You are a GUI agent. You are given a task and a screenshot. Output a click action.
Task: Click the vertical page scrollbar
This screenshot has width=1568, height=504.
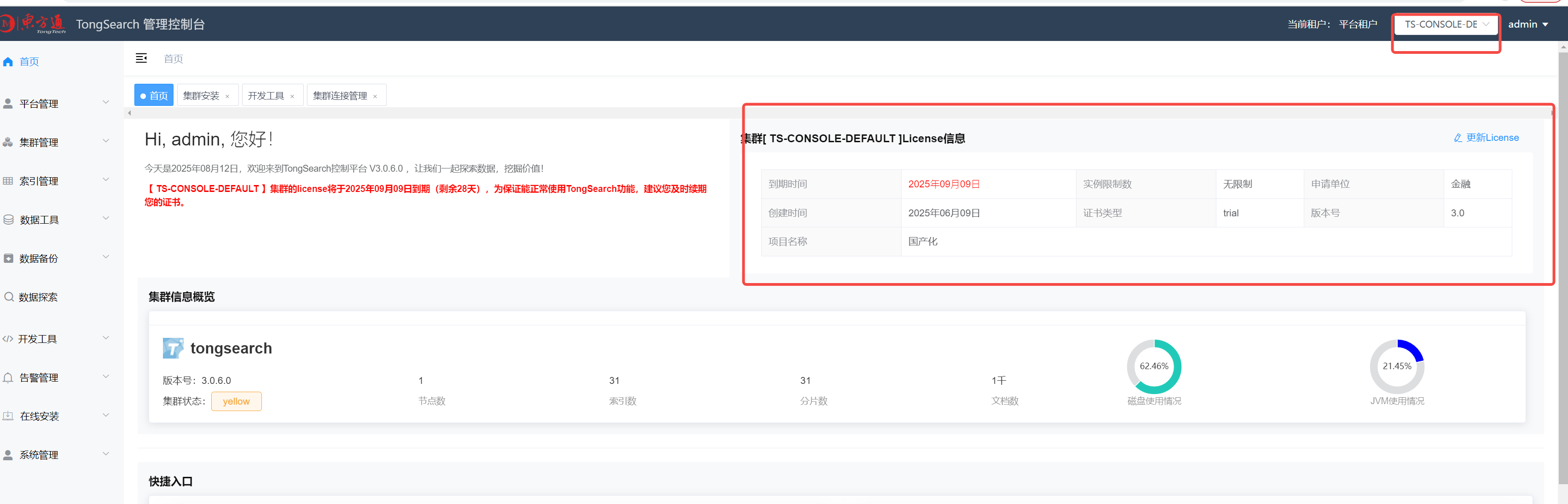click(x=1562, y=268)
